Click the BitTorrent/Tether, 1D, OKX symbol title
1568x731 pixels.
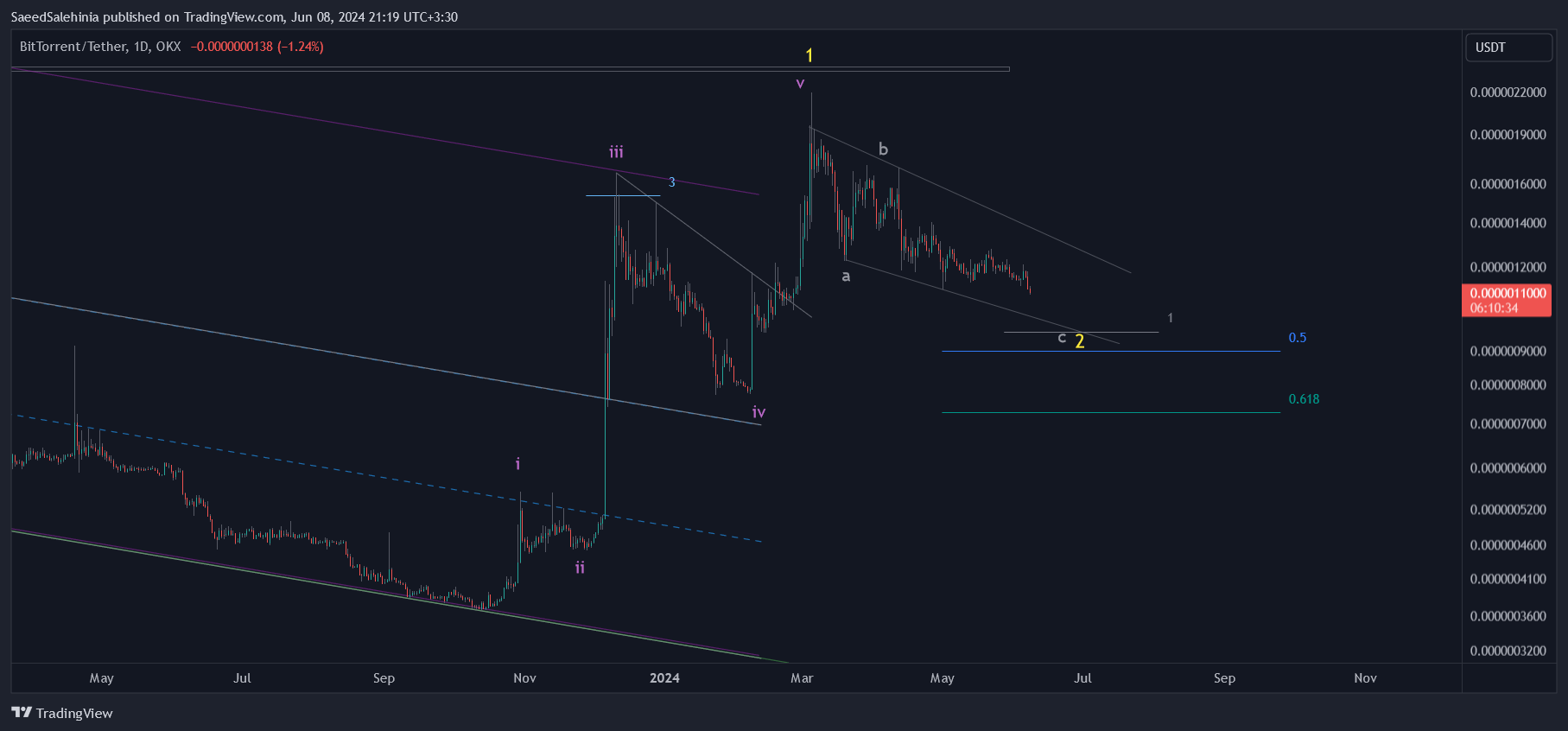click(x=100, y=47)
